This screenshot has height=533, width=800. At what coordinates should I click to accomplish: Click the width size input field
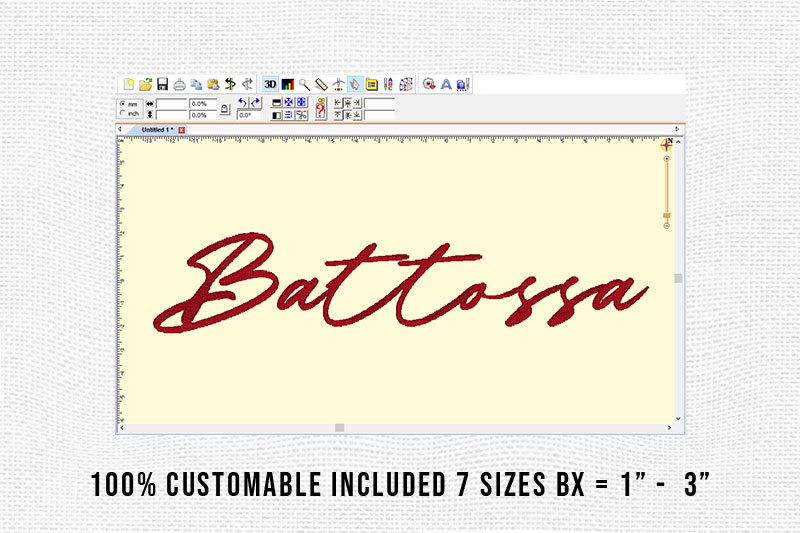(171, 104)
